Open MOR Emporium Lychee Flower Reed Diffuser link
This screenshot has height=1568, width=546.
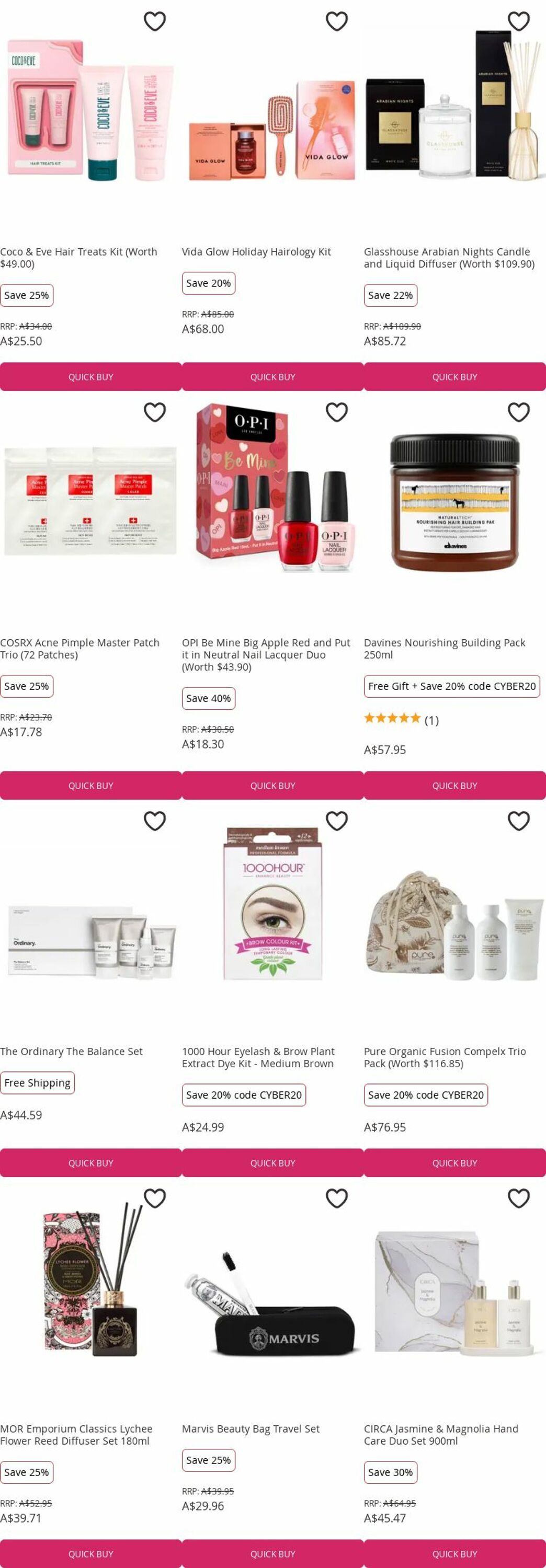[x=76, y=1435]
